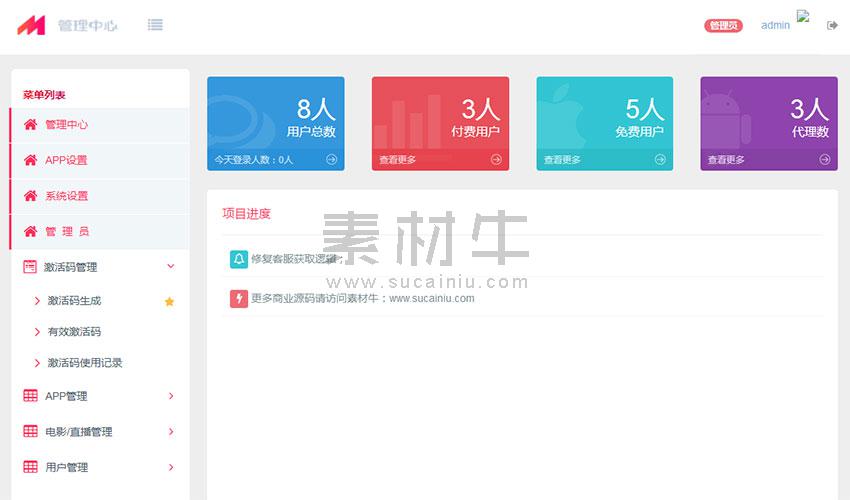Click 5人 免费用户 statistic
The height and width of the screenshot is (500, 850).
tap(640, 117)
